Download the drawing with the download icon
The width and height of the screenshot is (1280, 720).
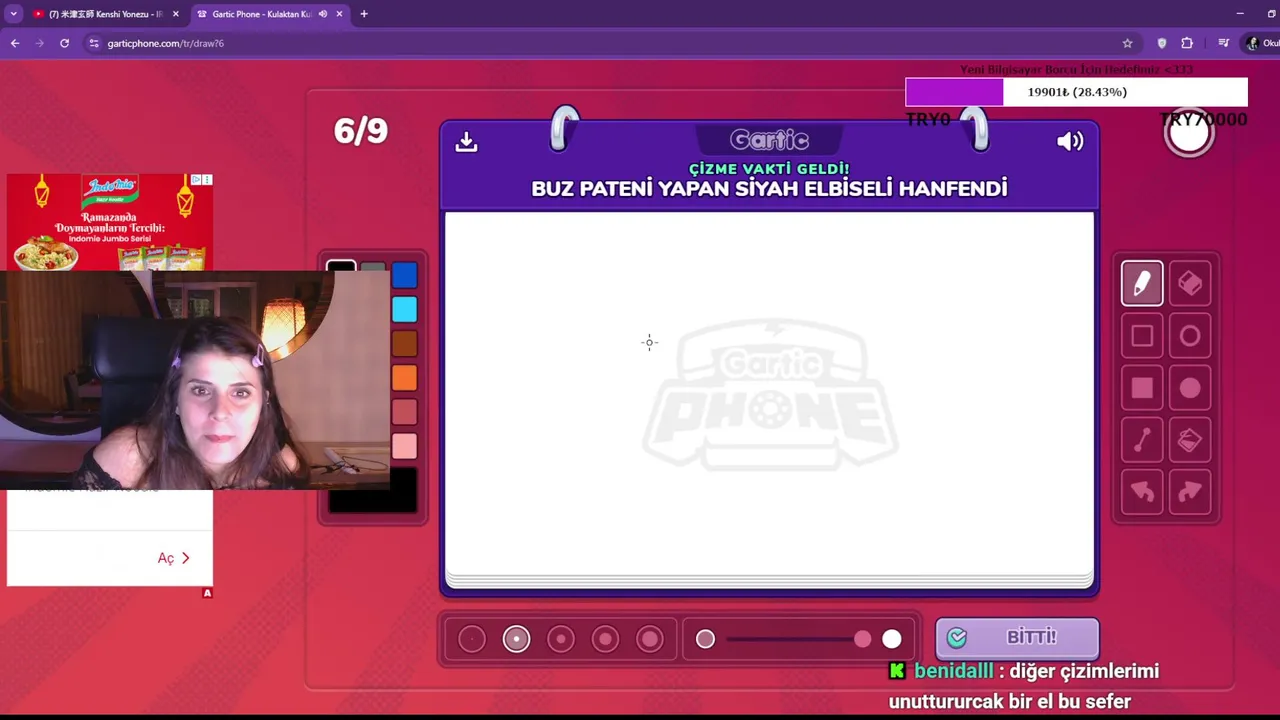pos(466,142)
